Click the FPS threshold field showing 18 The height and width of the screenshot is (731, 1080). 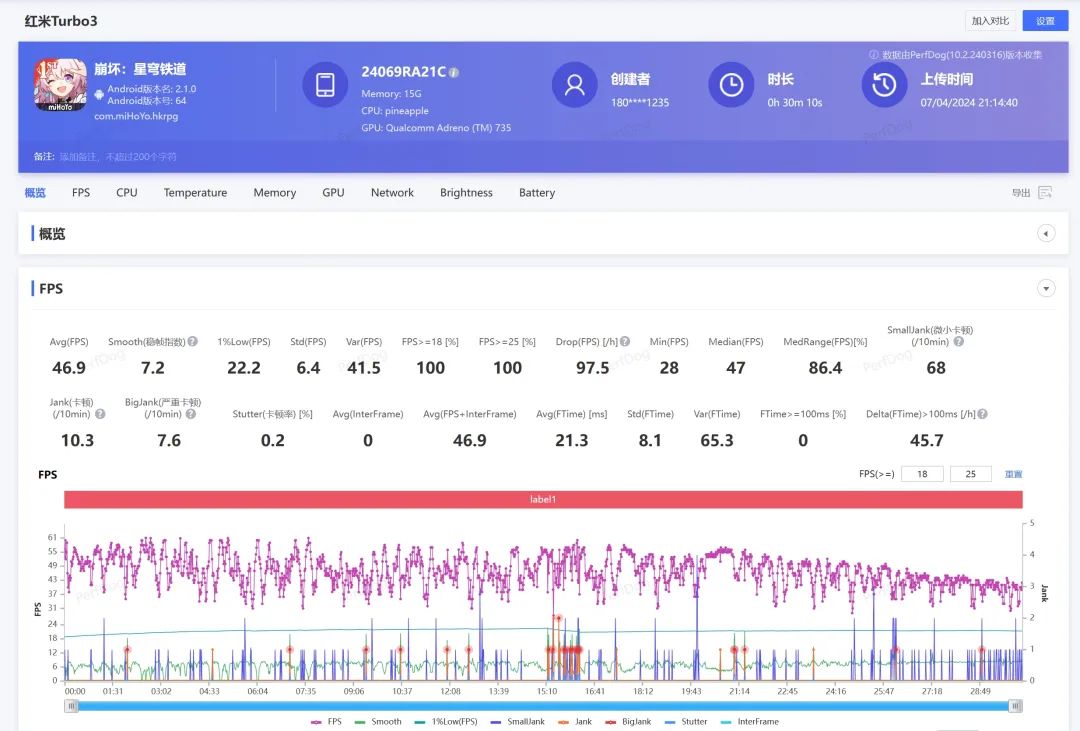pyautogui.click(x=921, y=474)
